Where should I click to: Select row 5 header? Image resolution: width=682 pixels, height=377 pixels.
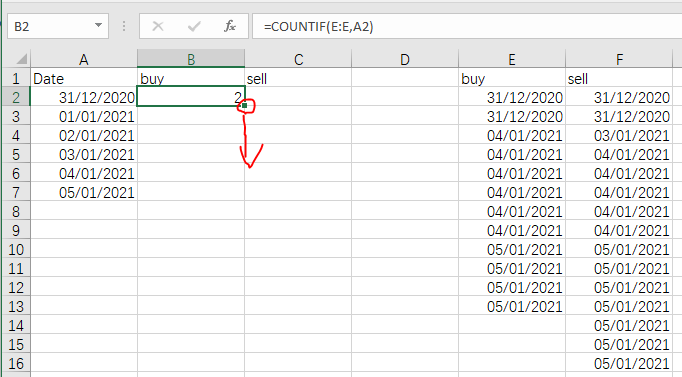click(x=16, y=154)
